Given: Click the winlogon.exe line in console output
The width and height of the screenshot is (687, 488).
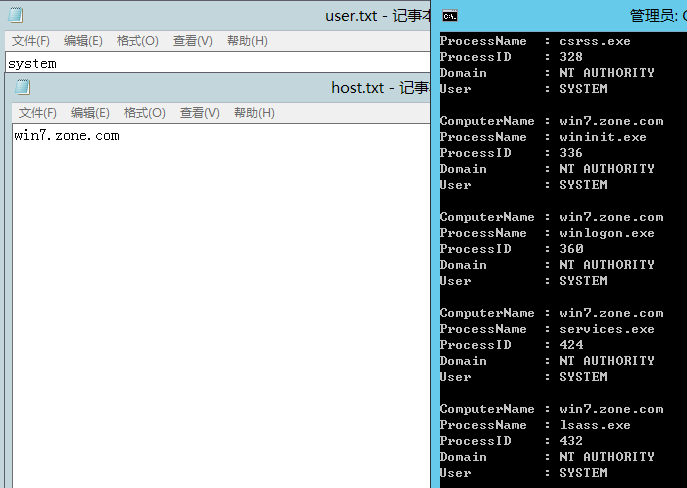Looking at the screenshot, I should 606,233.
